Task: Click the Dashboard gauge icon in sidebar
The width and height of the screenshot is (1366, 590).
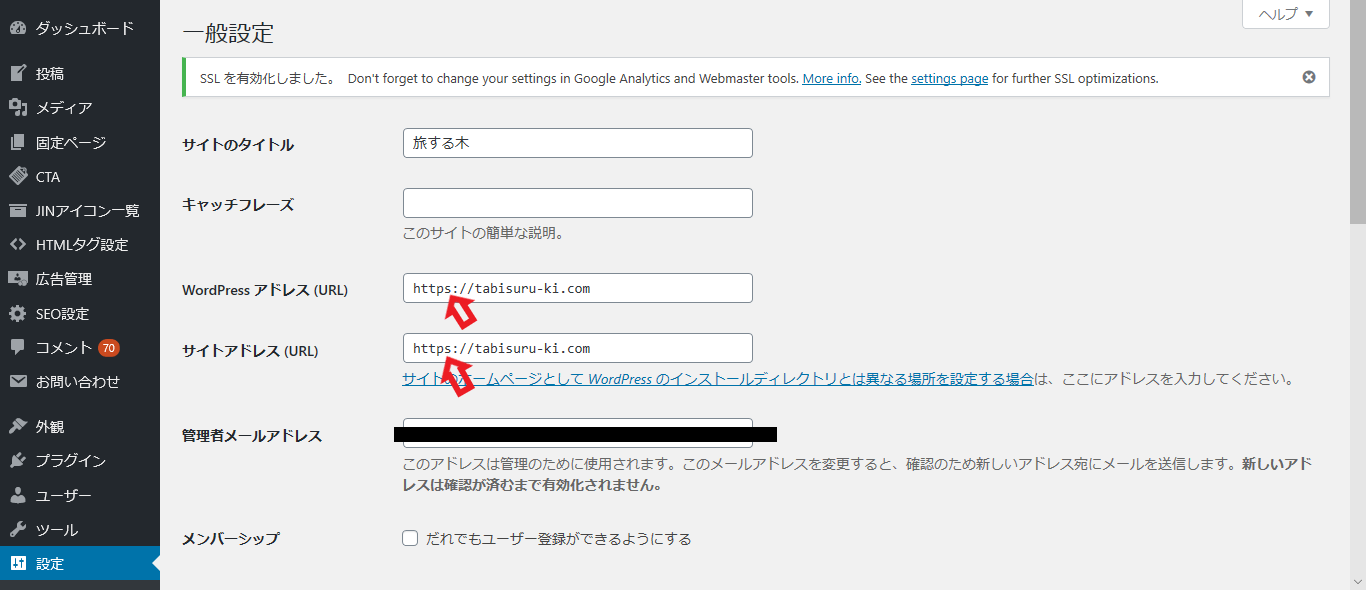Action: tap(18, 28)
